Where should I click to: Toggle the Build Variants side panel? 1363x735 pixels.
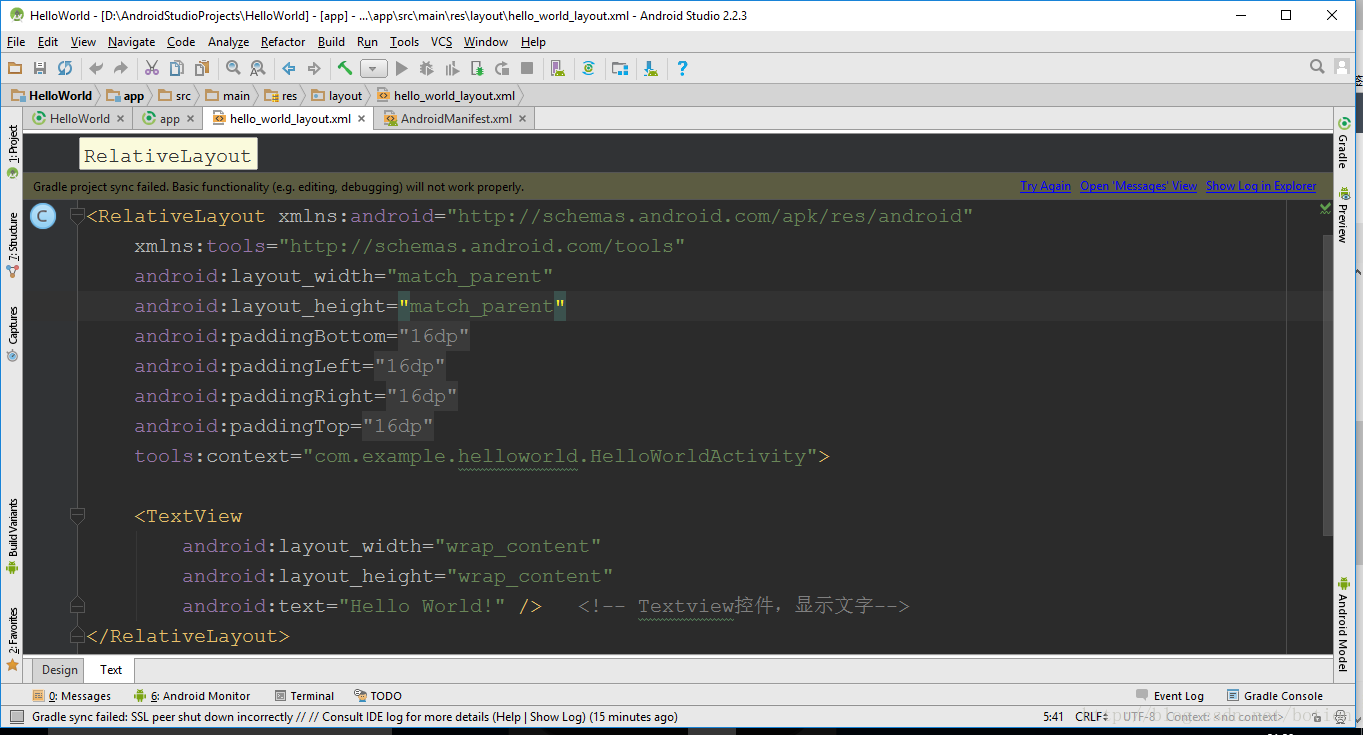click(13, 535)
